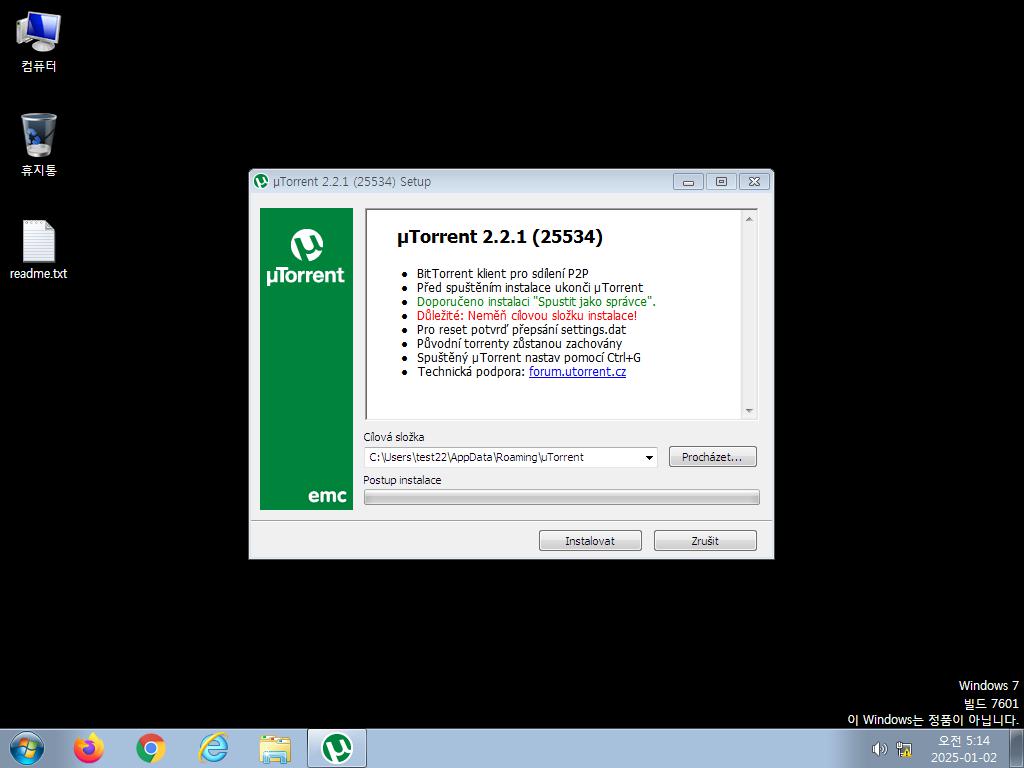Open the taskbar clock and date
Image resolution: width=1024 pixels, height=768 pixels.
[964, 749]
